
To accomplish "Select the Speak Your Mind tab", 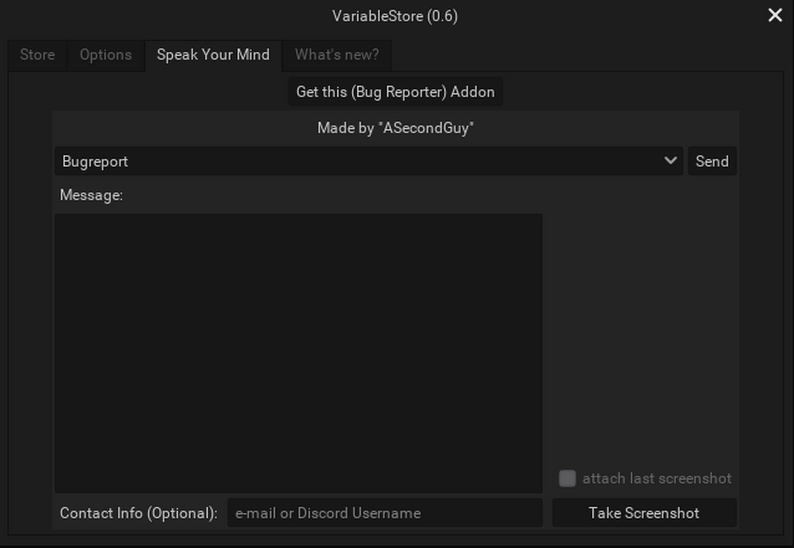I will click(x=213, y=55).
